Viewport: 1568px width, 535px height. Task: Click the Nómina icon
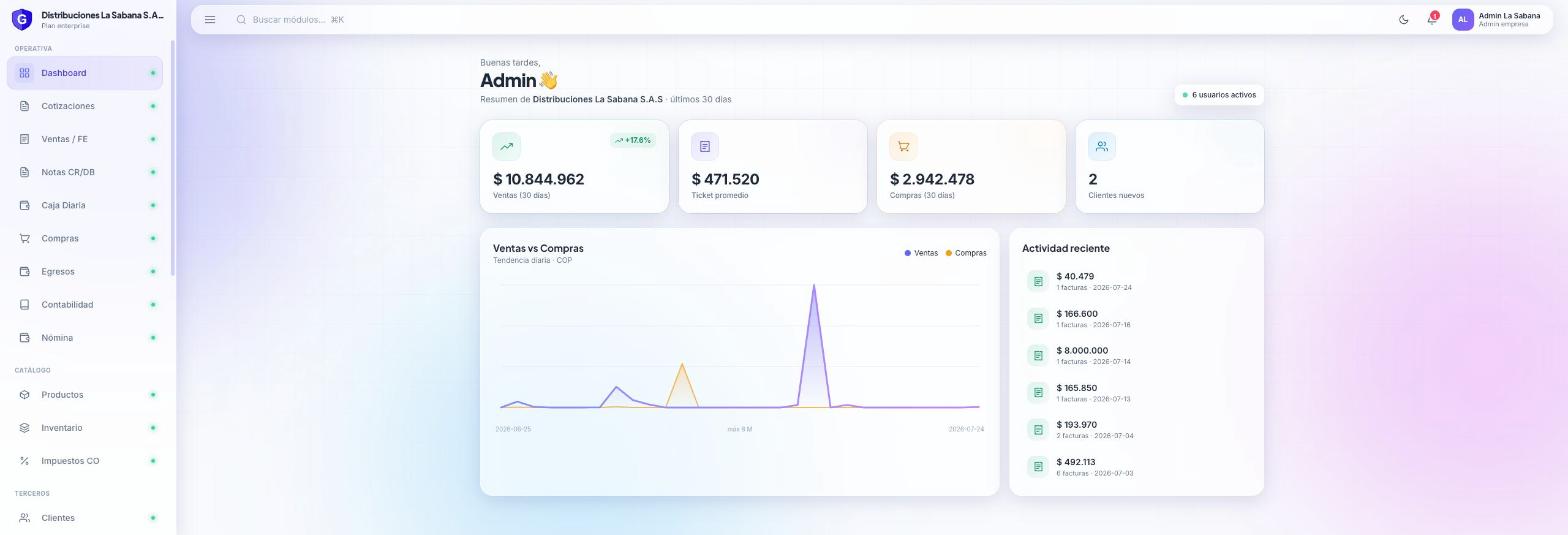point(24,338)
